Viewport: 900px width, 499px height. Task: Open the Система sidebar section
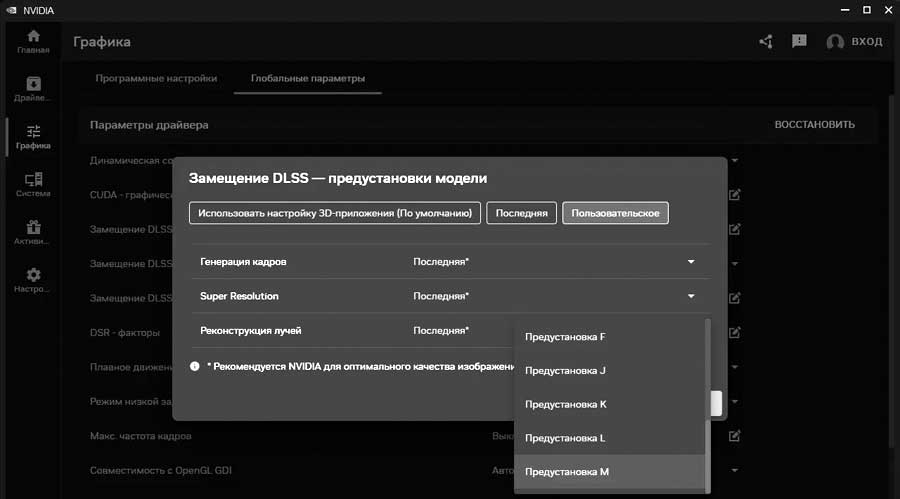(33, 185)
